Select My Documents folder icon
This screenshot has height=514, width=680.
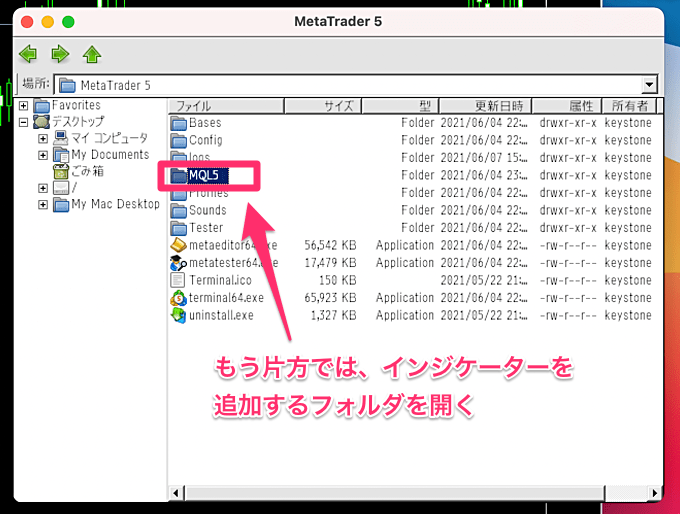point(61,155)
